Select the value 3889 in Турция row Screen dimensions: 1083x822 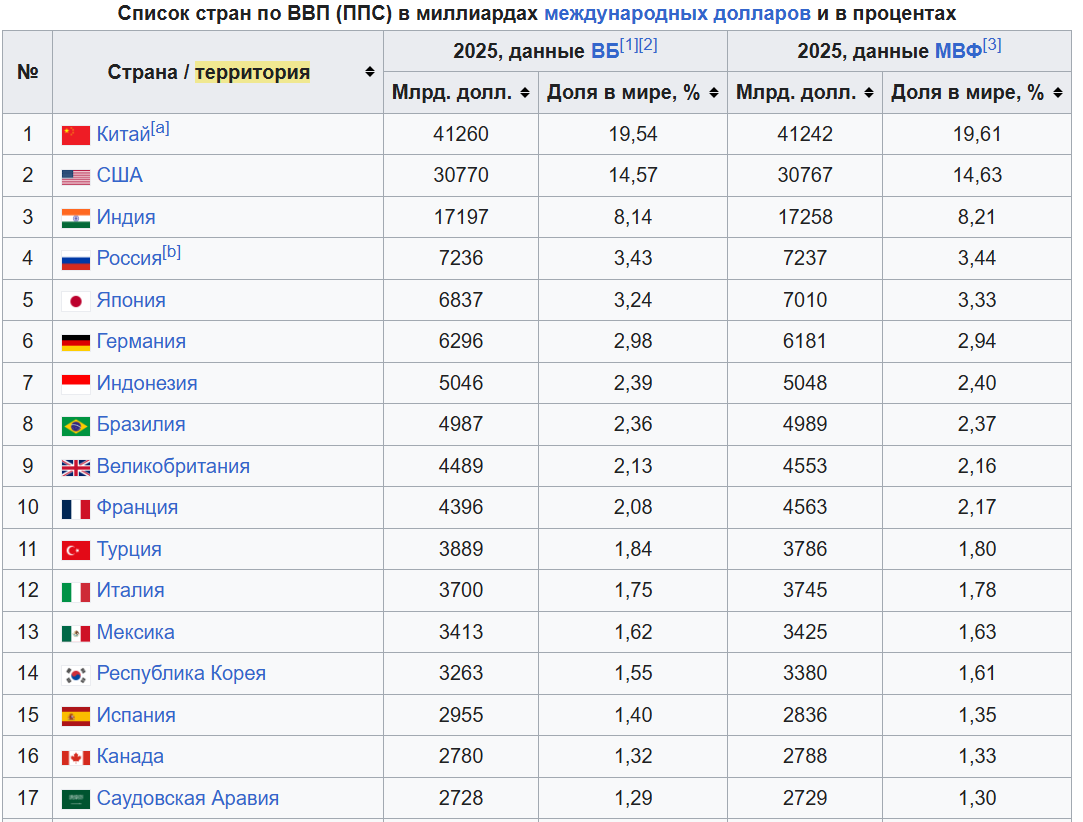click(461, 549)
